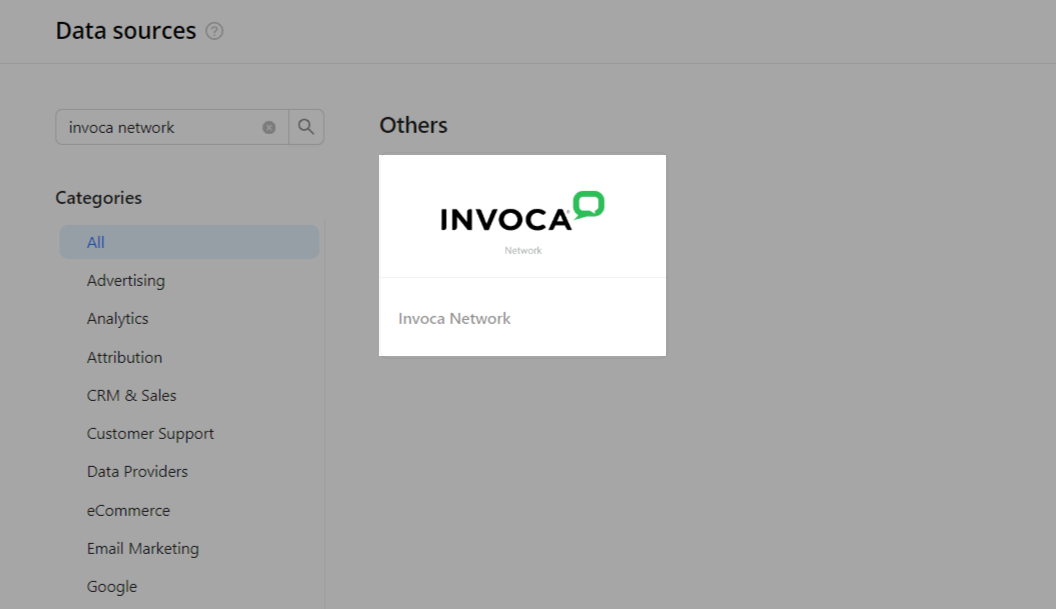Filter by eCommerce category
The height and width of the screenshot is (609, 1056).
coord(129,511)
